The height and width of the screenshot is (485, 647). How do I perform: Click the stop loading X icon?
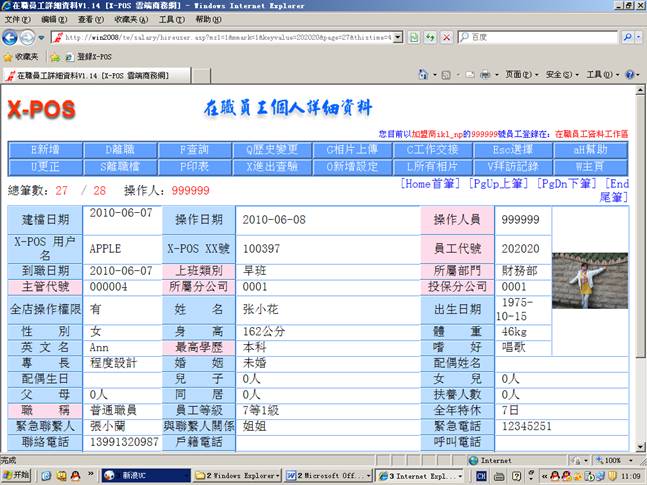(x=445, y=37)
